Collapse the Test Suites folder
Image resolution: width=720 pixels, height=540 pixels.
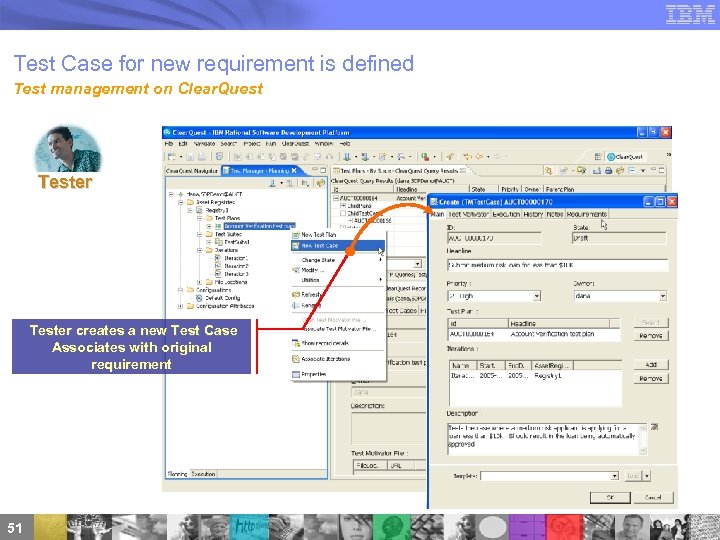click(x=200, y=234)
